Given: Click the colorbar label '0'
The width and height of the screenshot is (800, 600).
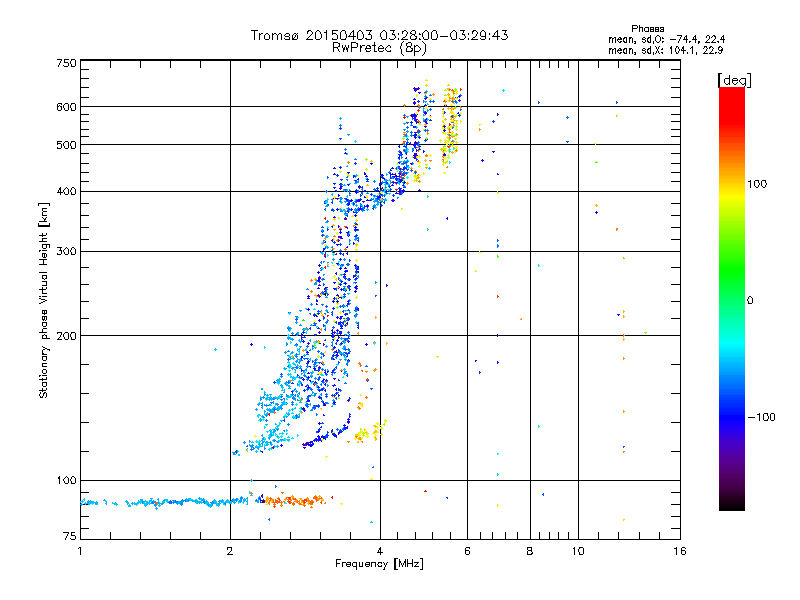Looking at the screenshot, I should coord(750,300).
